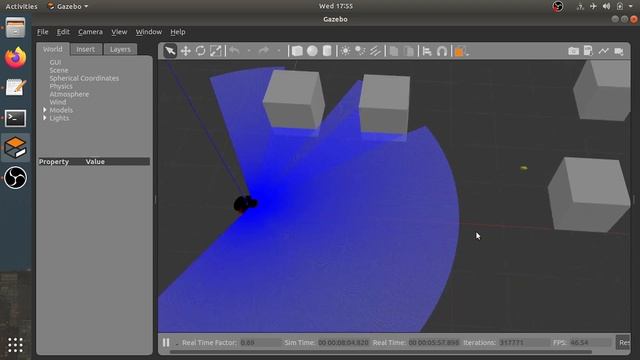Select GUI in the world tree
Image resolution: width=640 pixels, height=360 pixels.
coord(55,62)
